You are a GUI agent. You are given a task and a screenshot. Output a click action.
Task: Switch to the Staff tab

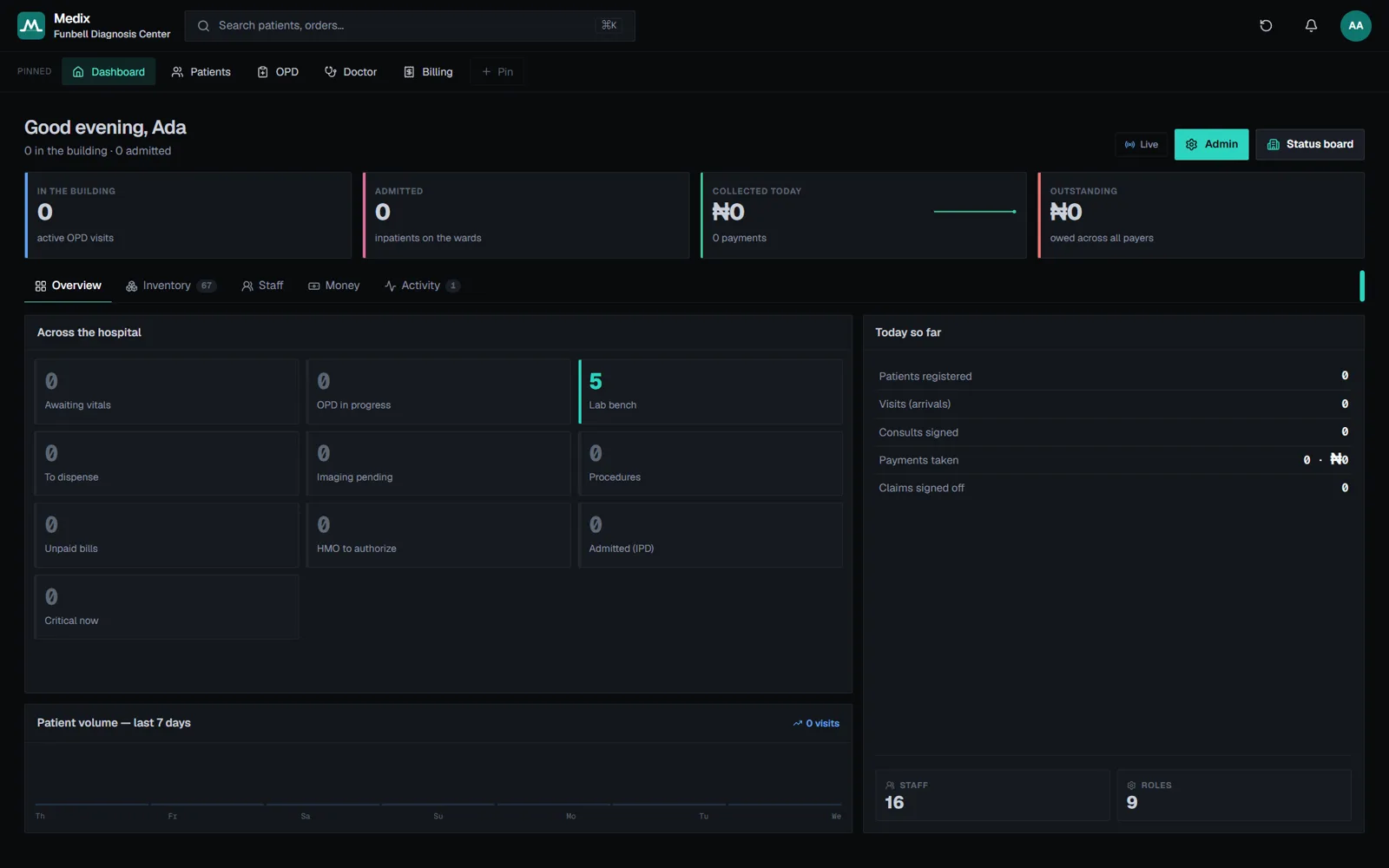tap(262, 286)
